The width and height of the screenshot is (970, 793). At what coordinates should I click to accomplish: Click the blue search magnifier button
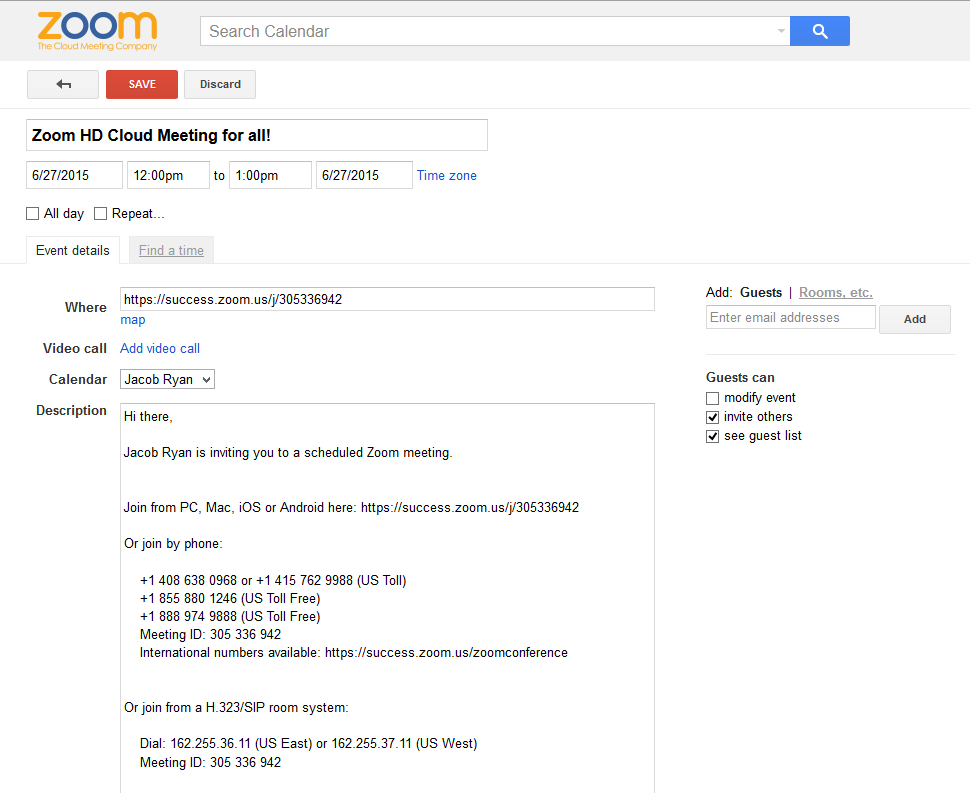click(819, 31)
